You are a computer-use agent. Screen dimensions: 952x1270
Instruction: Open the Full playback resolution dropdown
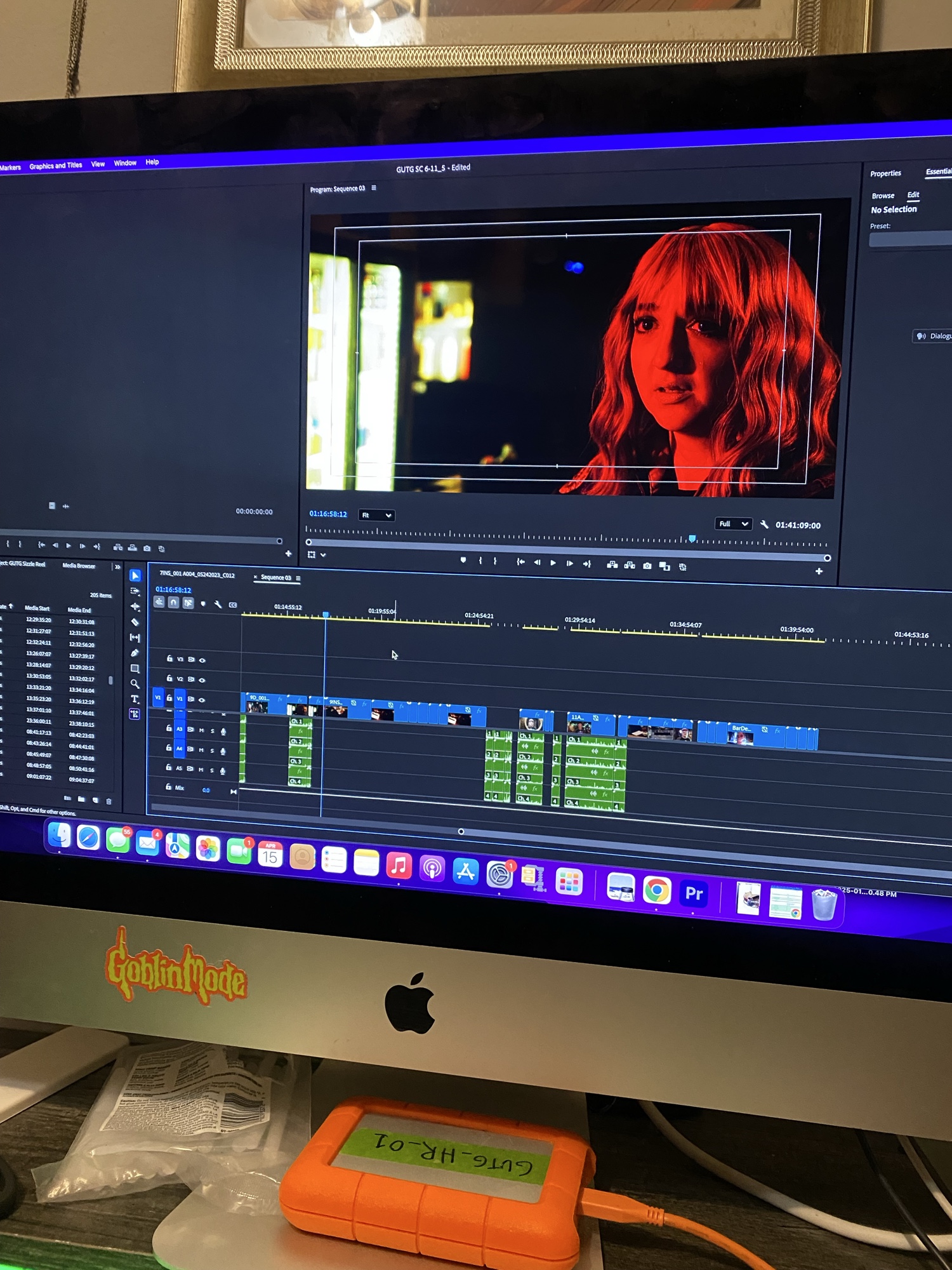[733, 524]
